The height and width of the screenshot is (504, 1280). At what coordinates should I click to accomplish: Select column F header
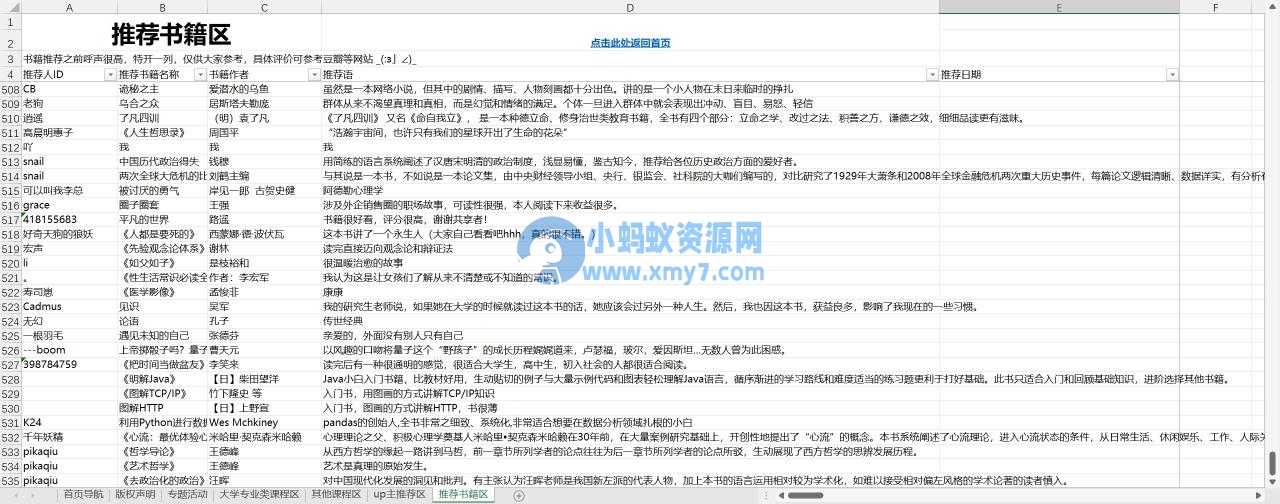[x=1216, y=7]
